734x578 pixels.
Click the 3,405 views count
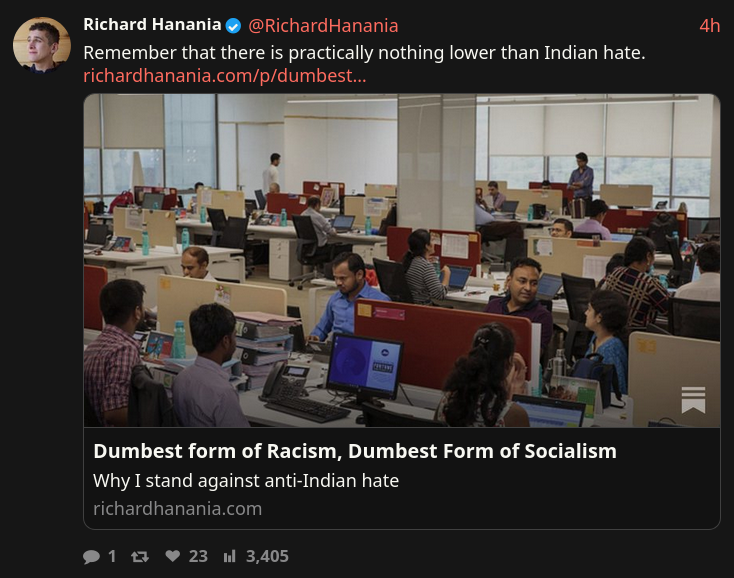click(267, 556)
